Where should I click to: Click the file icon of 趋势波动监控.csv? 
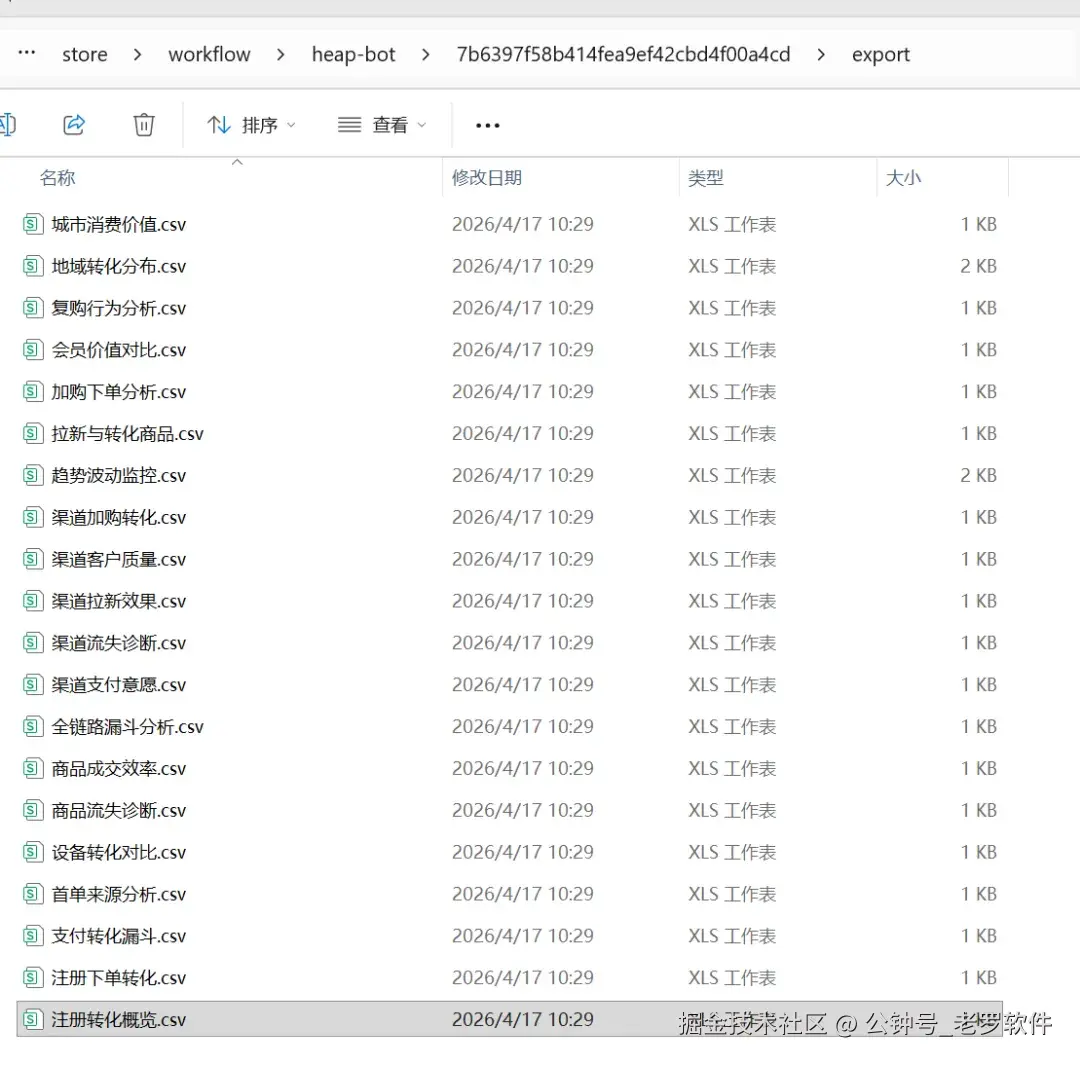(33, 476)
